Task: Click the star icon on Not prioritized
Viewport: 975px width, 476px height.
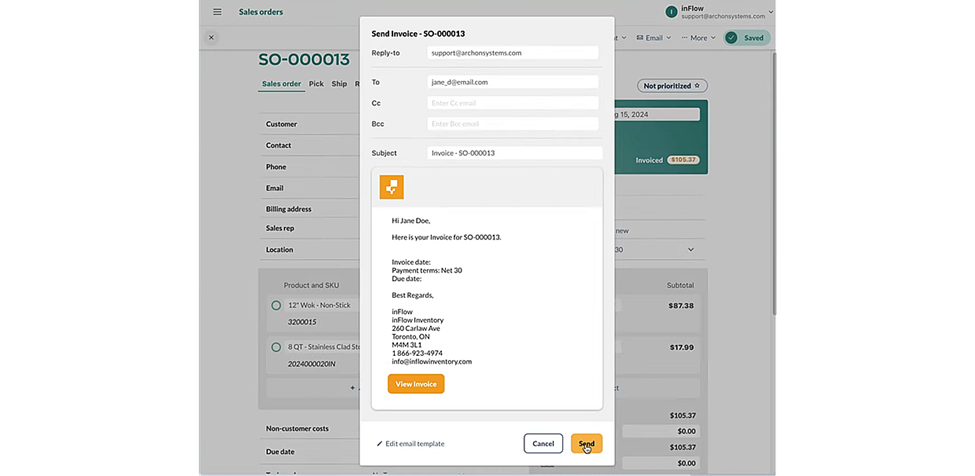Action: pos(698,86)
